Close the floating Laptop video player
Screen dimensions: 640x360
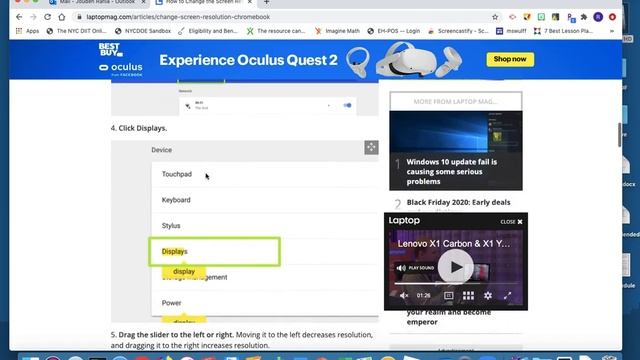(511, 222)
